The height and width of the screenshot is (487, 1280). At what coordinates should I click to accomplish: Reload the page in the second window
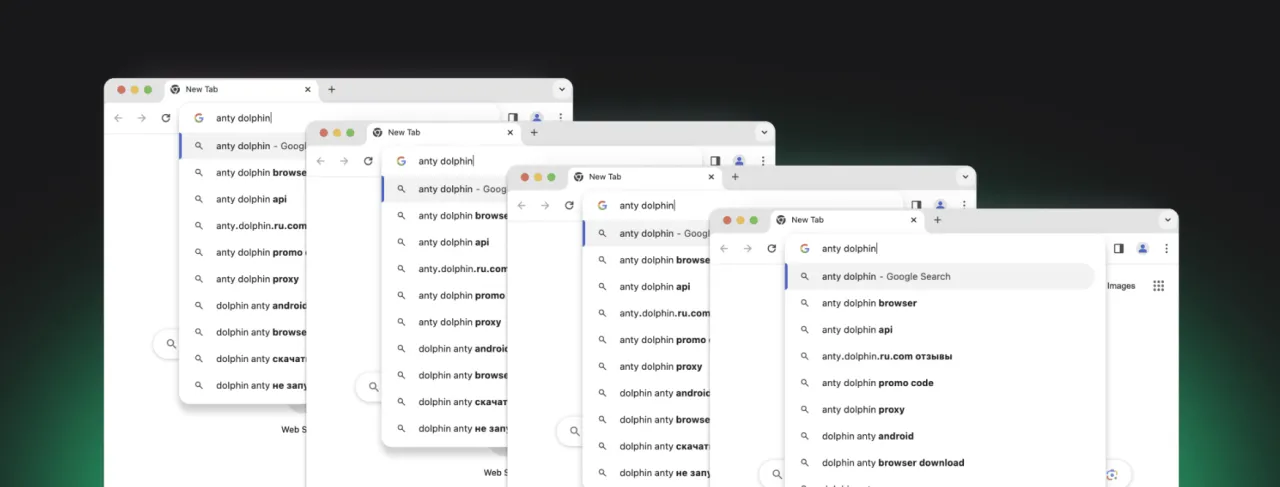click(x=368, y=161)
